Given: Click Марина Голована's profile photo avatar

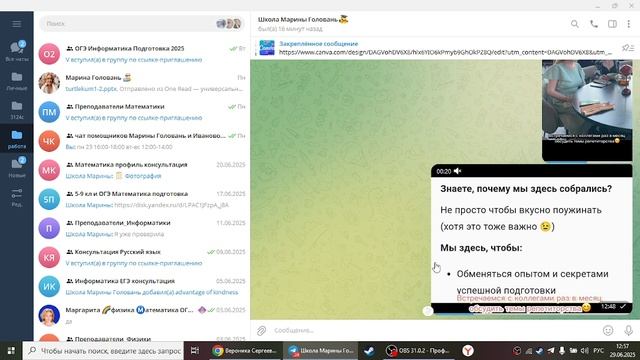Looking at the screenshot, I should [x=49, y=83].
